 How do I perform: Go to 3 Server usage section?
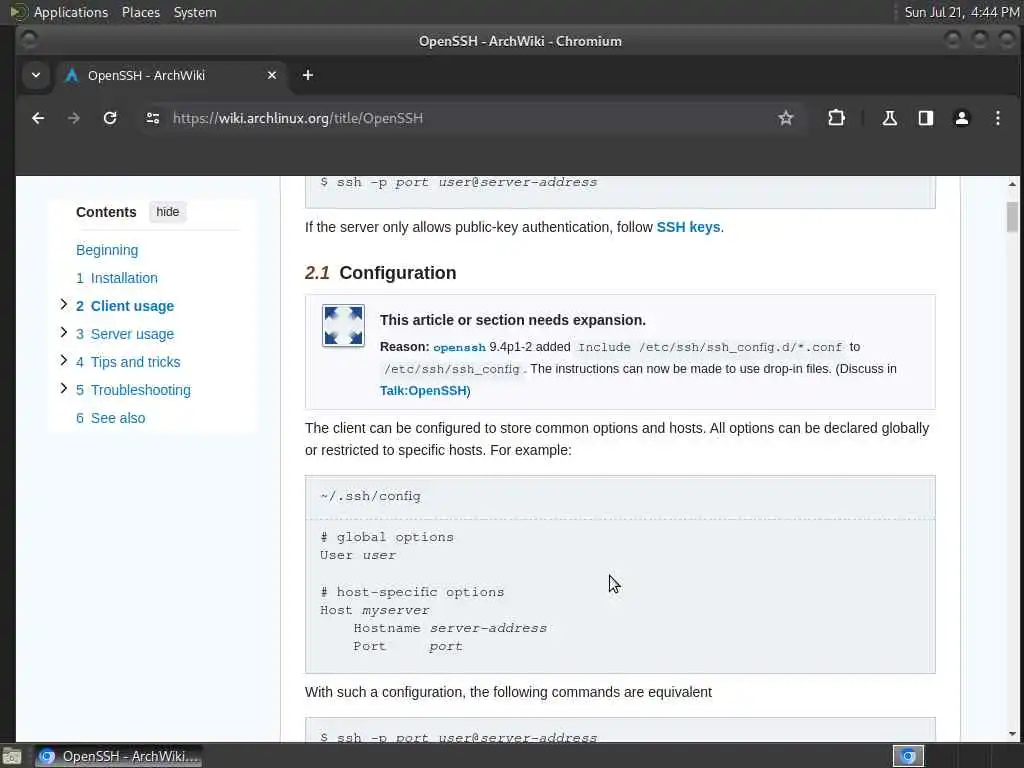coord(125,334)
